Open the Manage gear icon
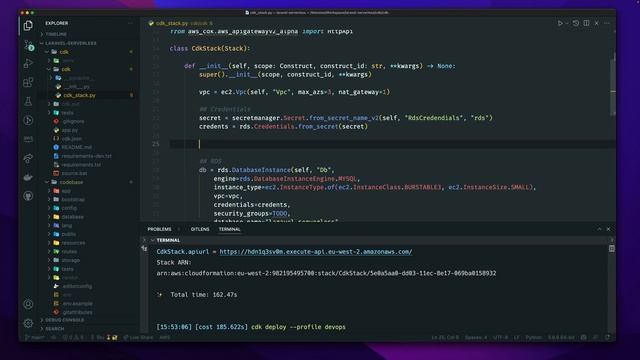Viewport: 640px width, 360px height. [x=28, y=323]
